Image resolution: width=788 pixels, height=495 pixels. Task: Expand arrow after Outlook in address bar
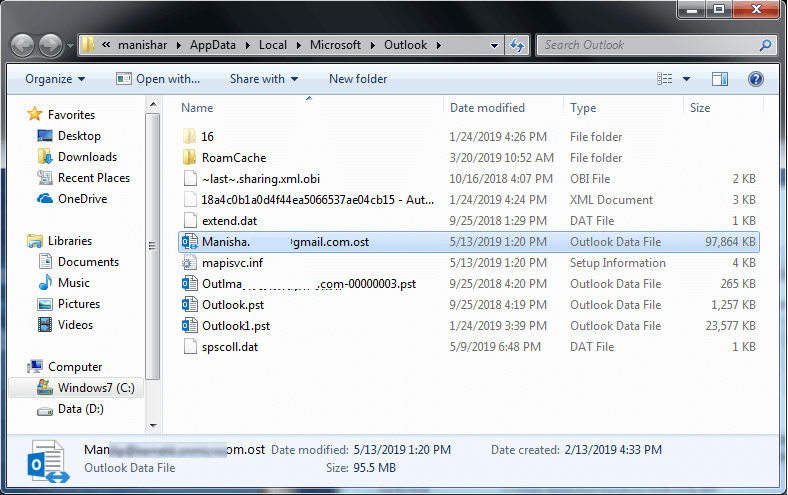[x=439, y=45]
